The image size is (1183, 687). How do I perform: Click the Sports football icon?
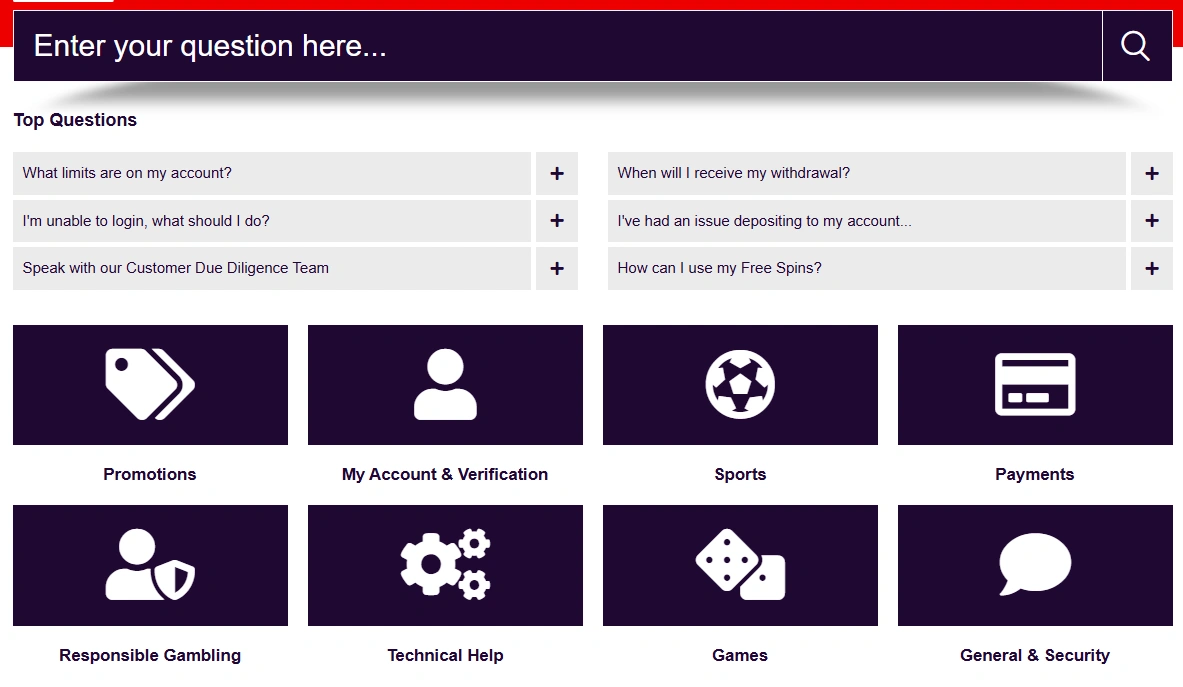pyautogui.click(x=740, y=385)
